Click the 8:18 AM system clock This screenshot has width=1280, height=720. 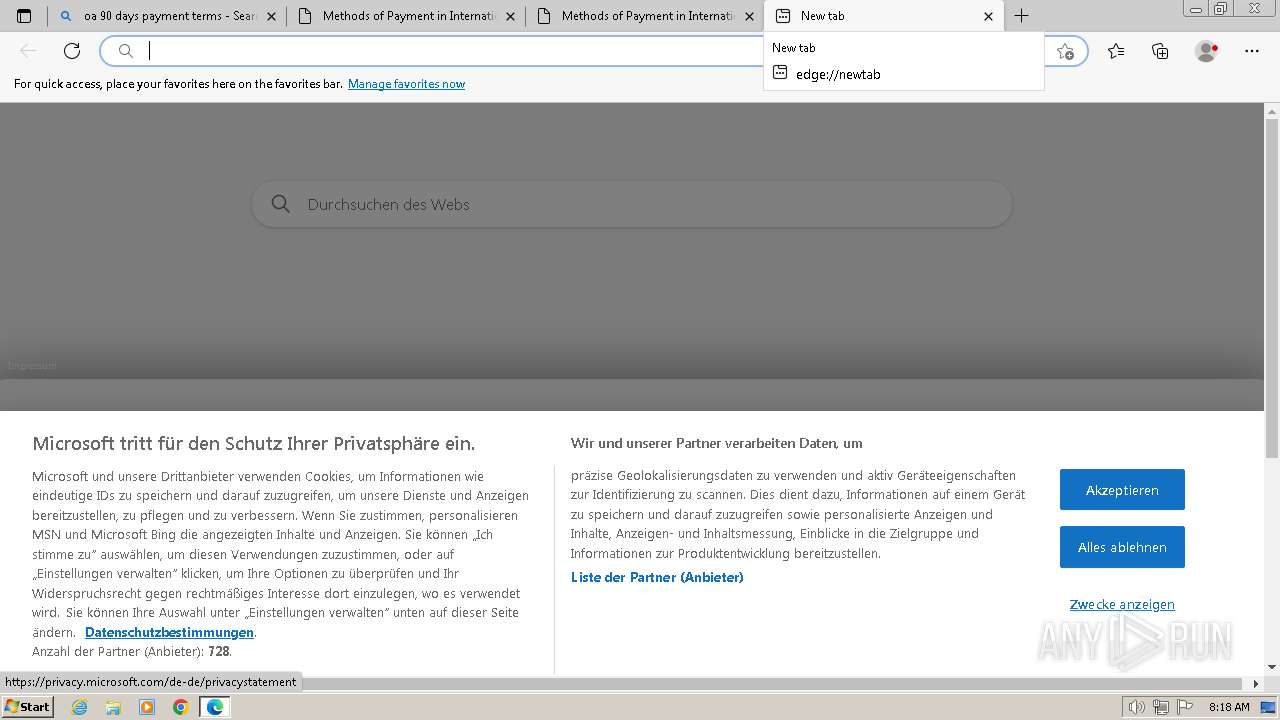click(x=1229, y=707)
